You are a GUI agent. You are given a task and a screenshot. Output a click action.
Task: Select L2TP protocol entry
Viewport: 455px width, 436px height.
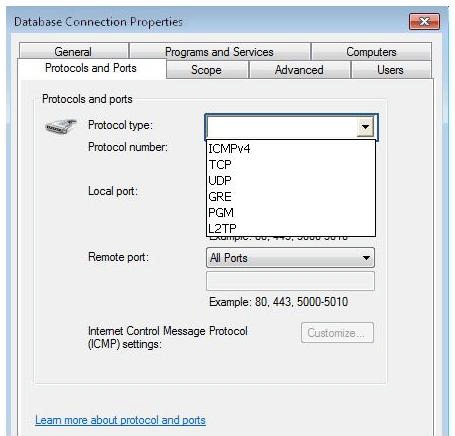click(x=291, y=228)
